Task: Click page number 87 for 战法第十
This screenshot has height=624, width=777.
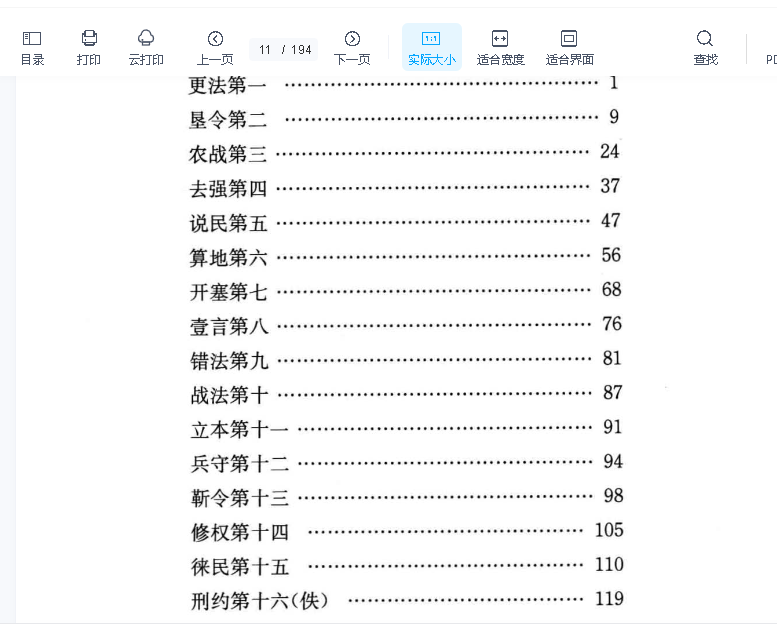Action: tap(612, 393)
